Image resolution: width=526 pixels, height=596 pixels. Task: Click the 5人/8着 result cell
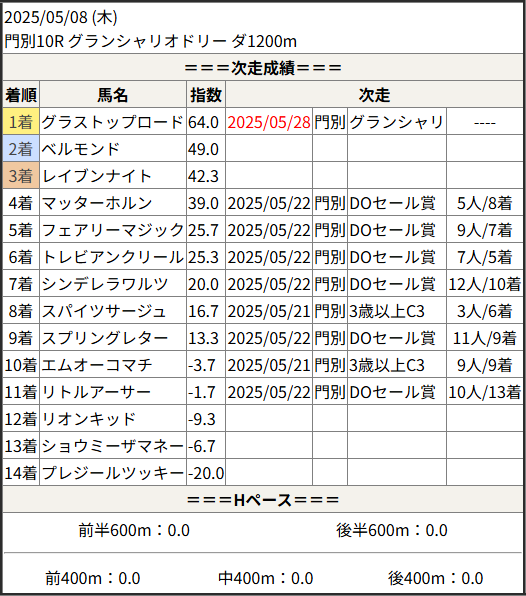pyautogui.click(x=485, y=203)
